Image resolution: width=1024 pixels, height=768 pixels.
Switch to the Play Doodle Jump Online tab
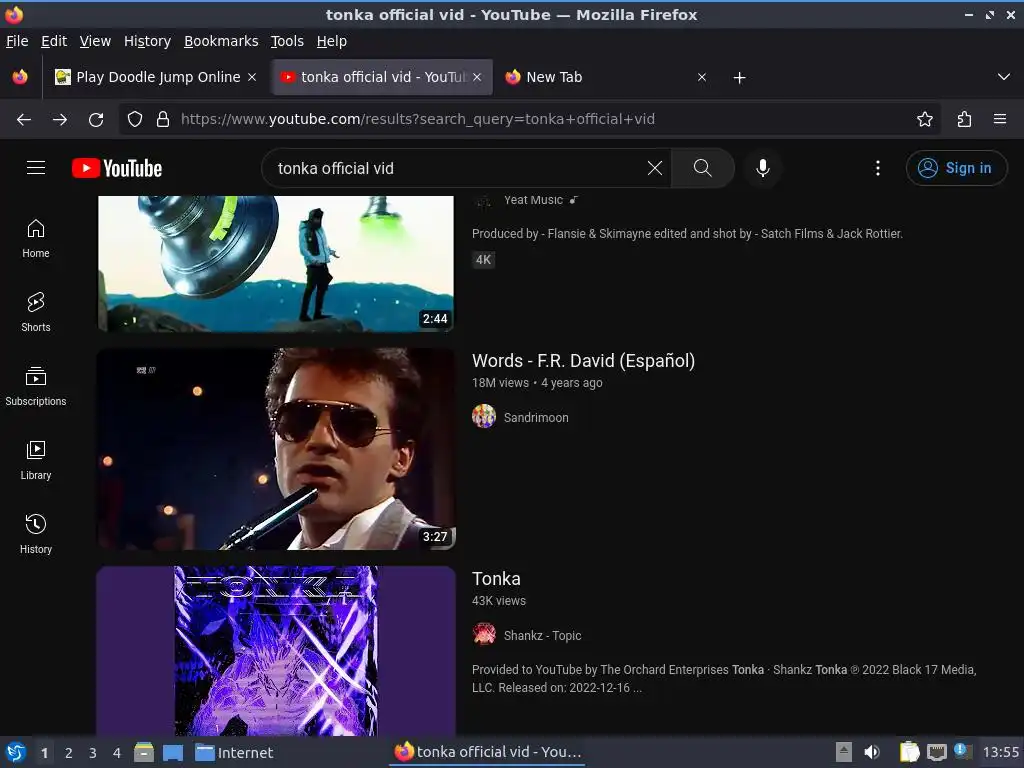tap(157, 77)
